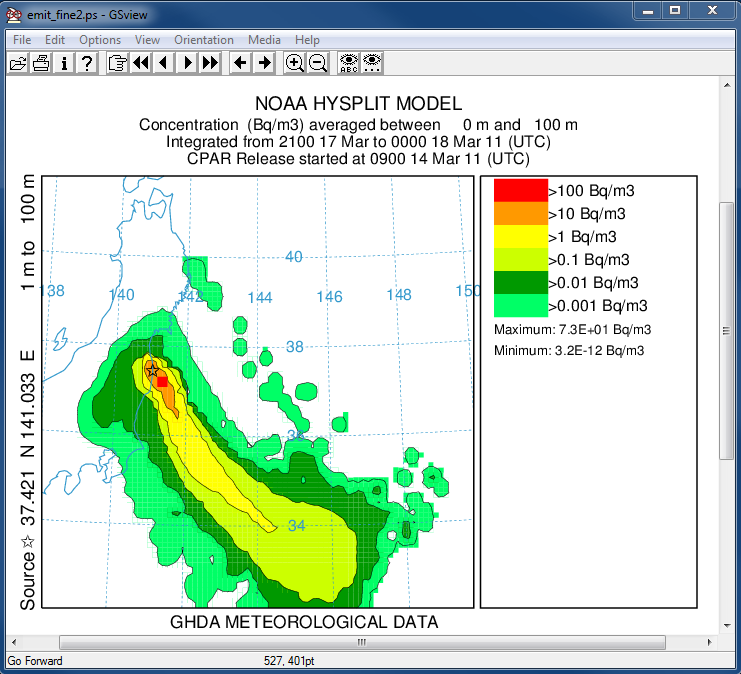Click the 'Go Forward' status bar text

(34, 661)
